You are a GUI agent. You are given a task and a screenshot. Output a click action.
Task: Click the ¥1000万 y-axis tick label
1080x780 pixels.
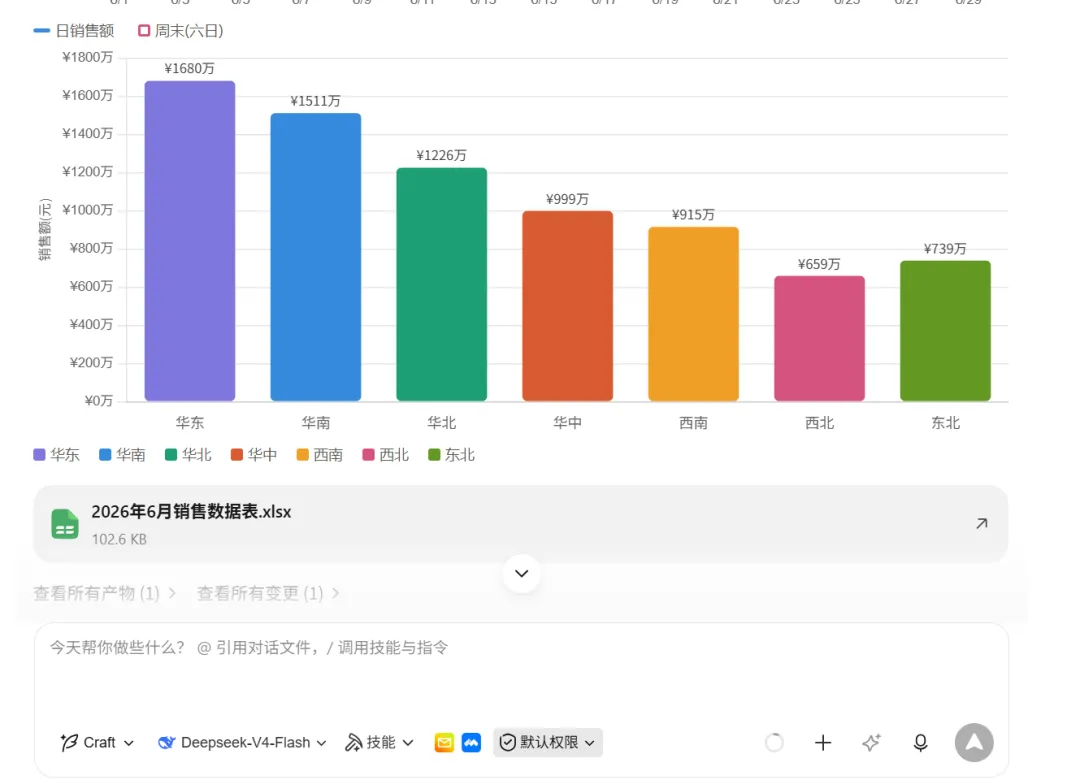pos(87,210)
